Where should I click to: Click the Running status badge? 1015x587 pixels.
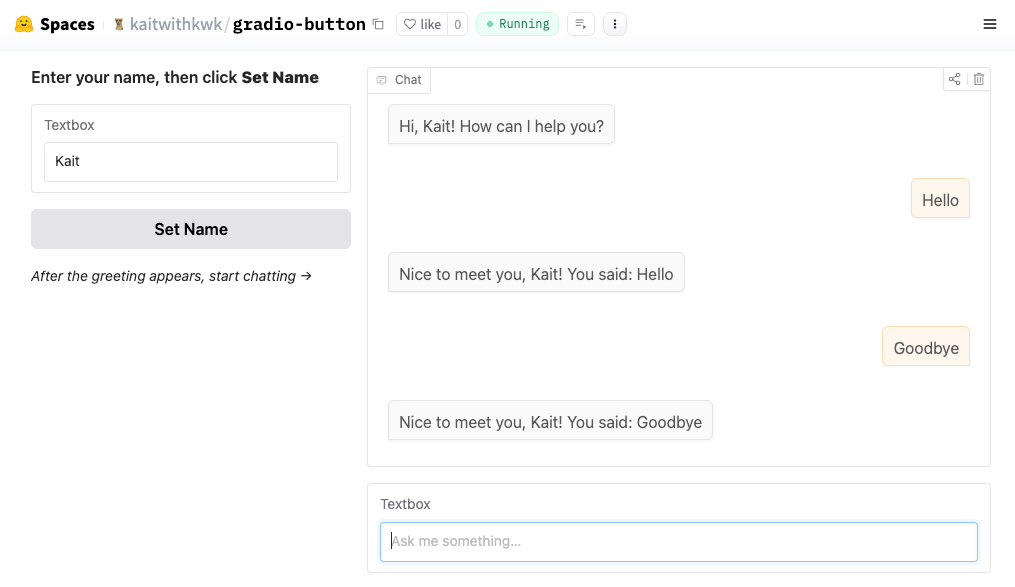tap(517, 24)
